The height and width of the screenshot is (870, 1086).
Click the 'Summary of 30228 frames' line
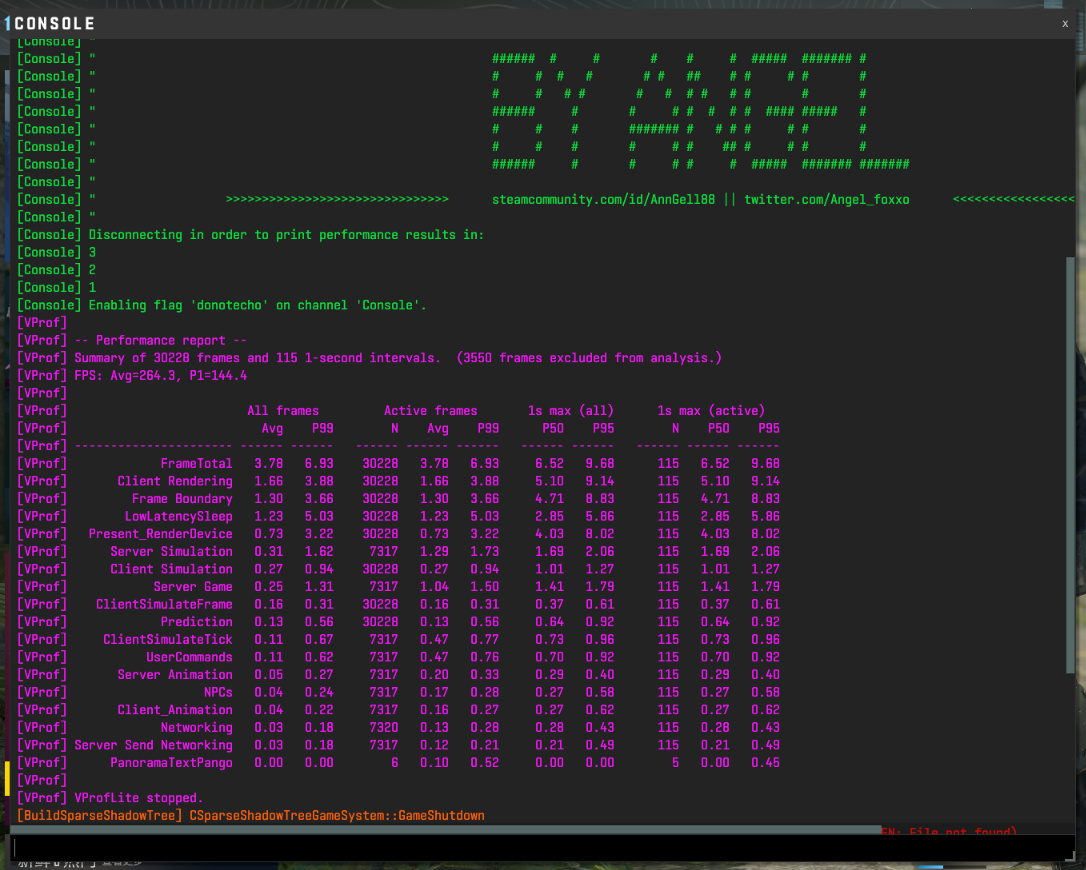point(398,358)
